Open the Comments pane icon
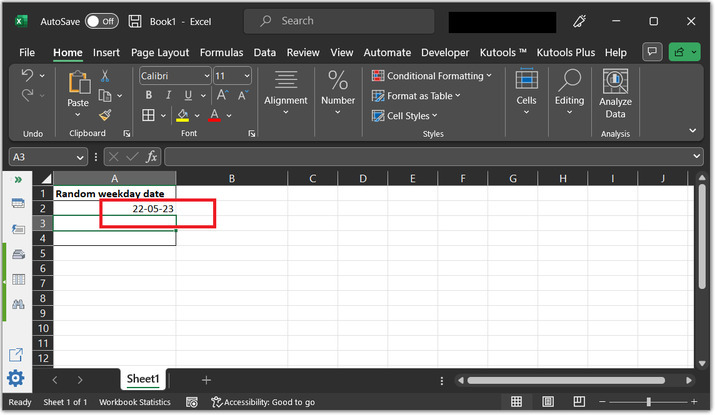 point(652,52)
